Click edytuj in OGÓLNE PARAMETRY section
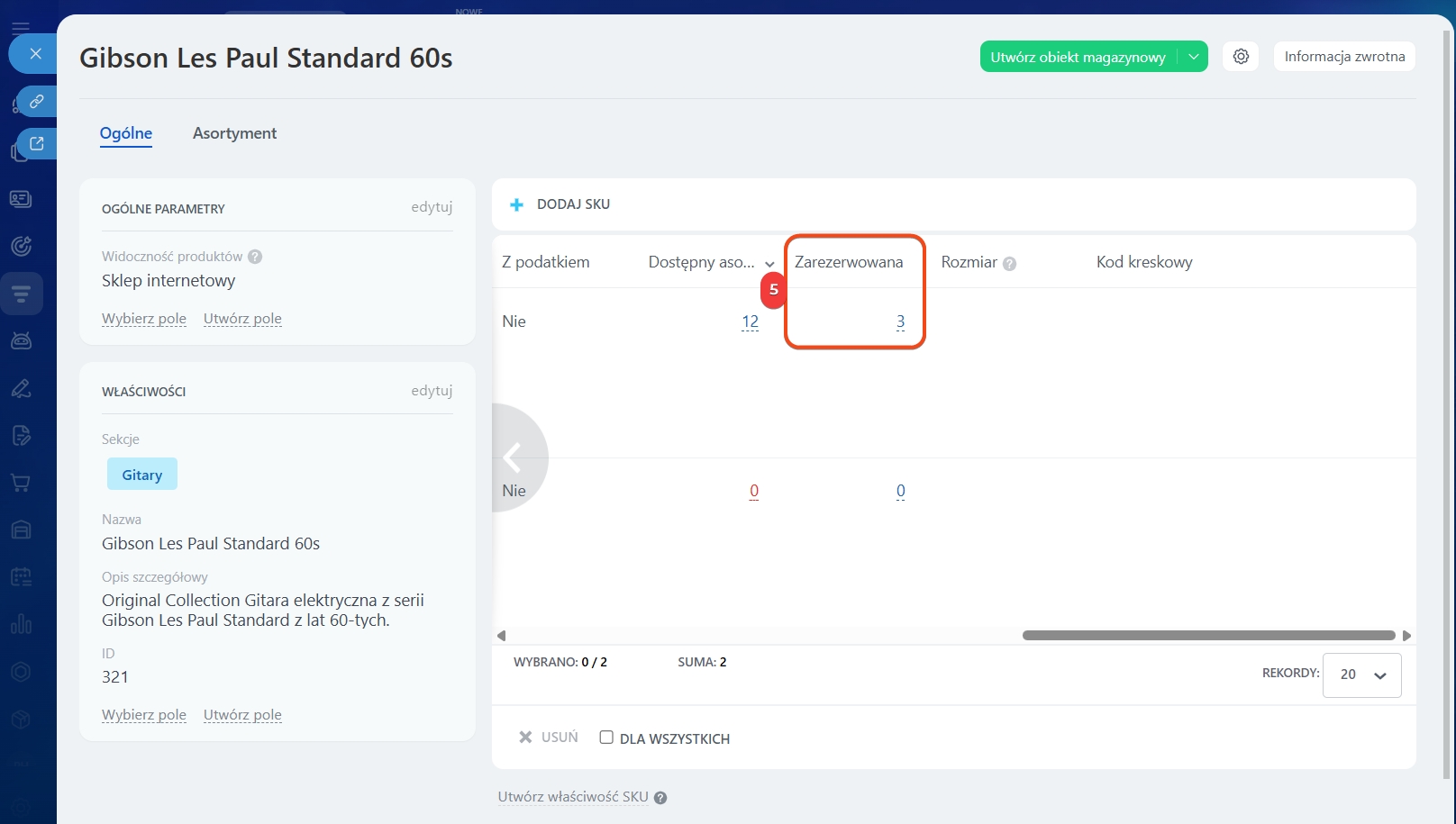Image resolution: width=1456 pixels, height=824 pixels. 432,207
